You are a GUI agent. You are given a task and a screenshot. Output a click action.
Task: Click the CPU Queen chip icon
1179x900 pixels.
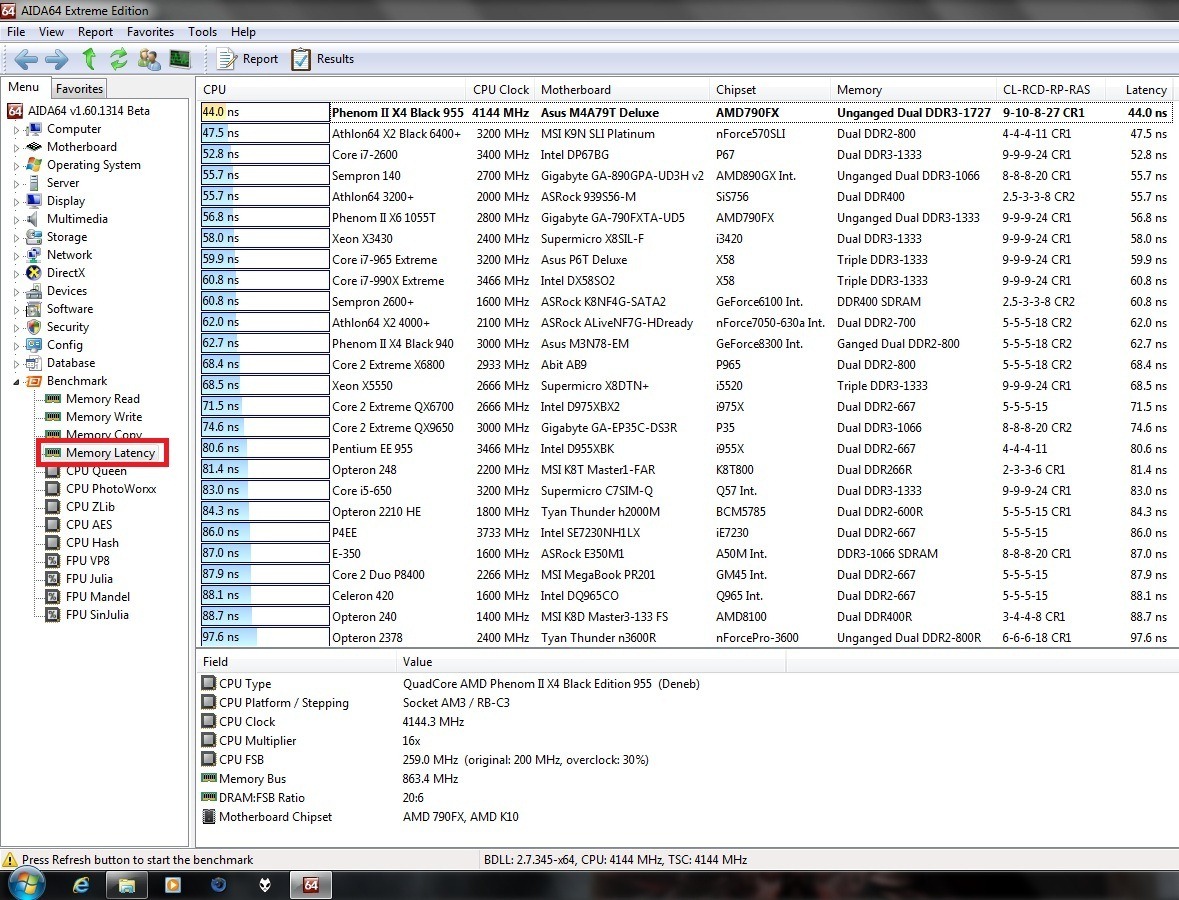point(53,471)
